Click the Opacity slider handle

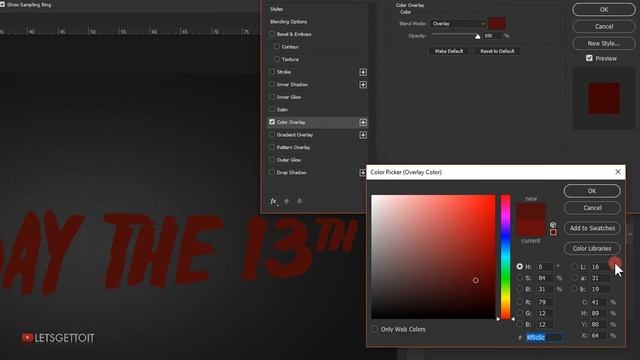(478, 36)
